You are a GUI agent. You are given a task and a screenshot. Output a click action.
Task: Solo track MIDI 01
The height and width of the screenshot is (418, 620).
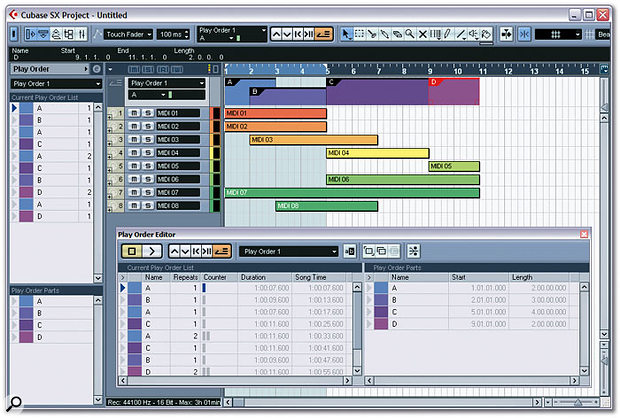tap(148, 113)
